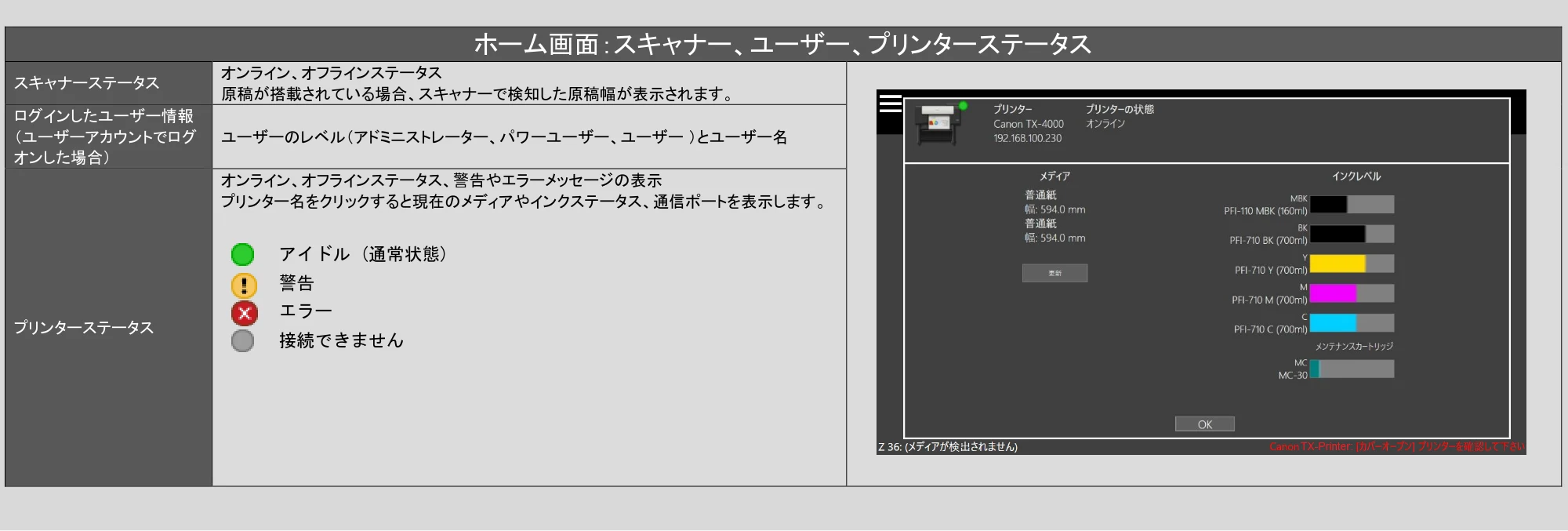Click the エラー legend text
The width and height of the screenshot is (1568, 531).
(306, 311)
